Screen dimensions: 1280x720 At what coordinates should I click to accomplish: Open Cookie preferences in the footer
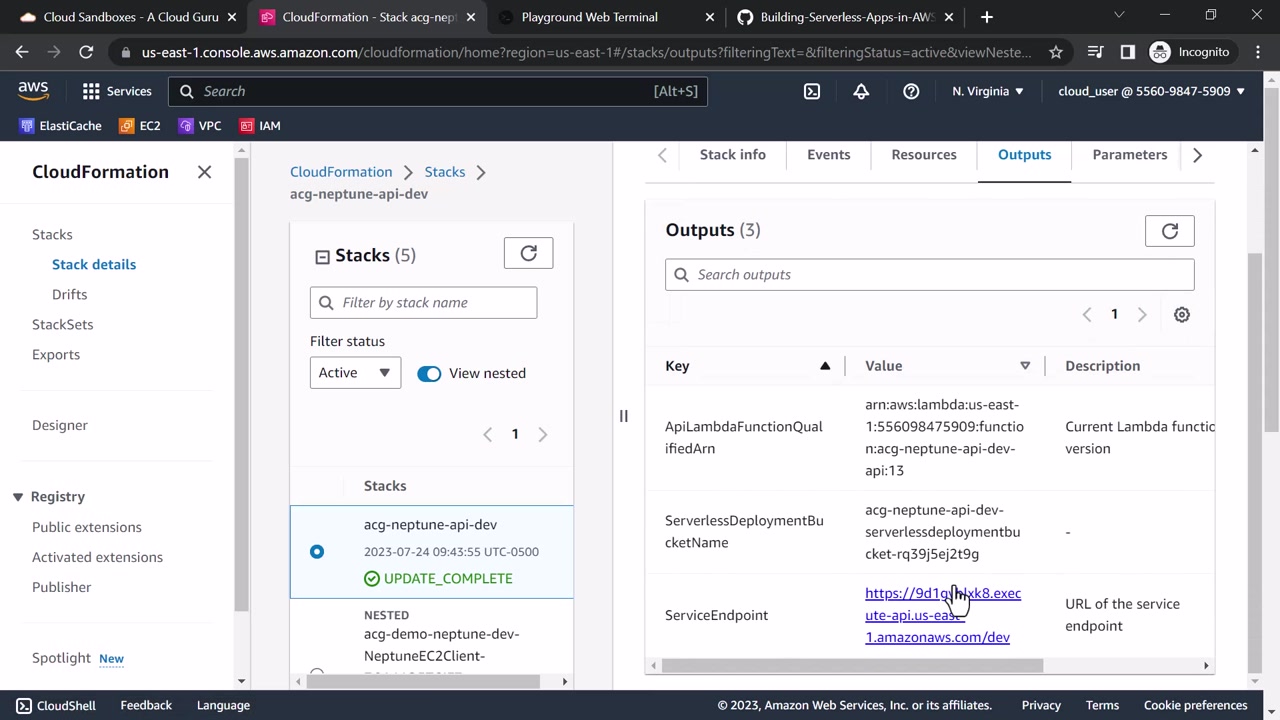click(1196, 705)
